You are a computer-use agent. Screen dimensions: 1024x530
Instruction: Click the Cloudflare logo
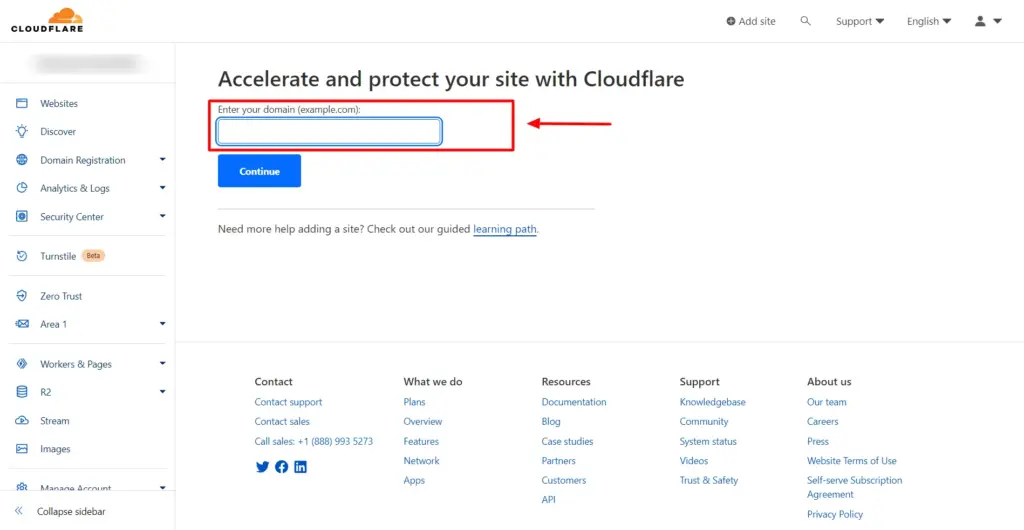pos(47,20)
